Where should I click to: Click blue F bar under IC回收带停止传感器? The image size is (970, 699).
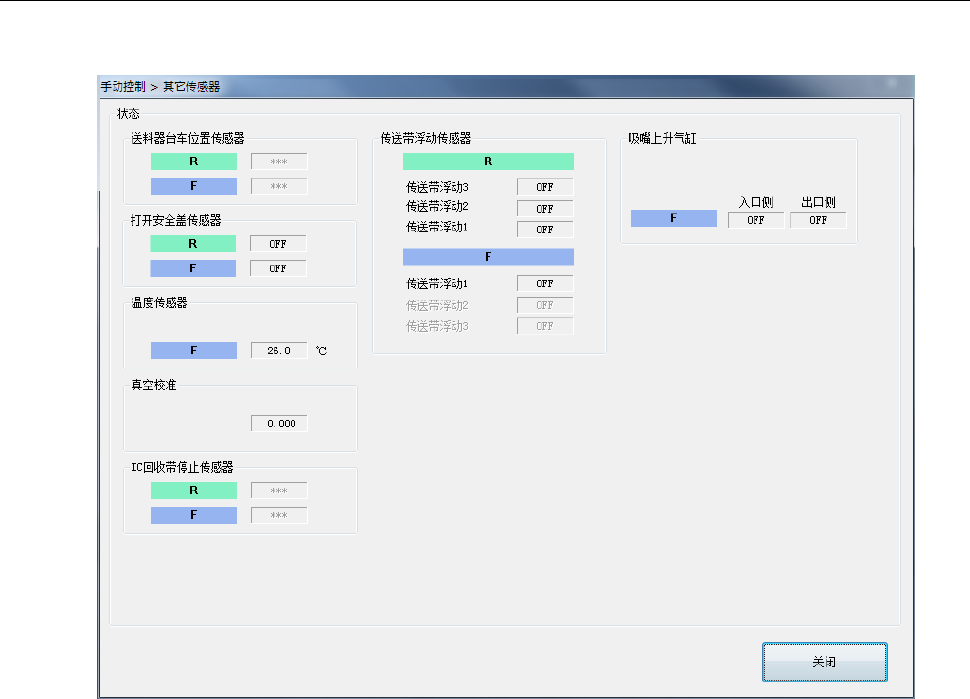tap(194, 515)
